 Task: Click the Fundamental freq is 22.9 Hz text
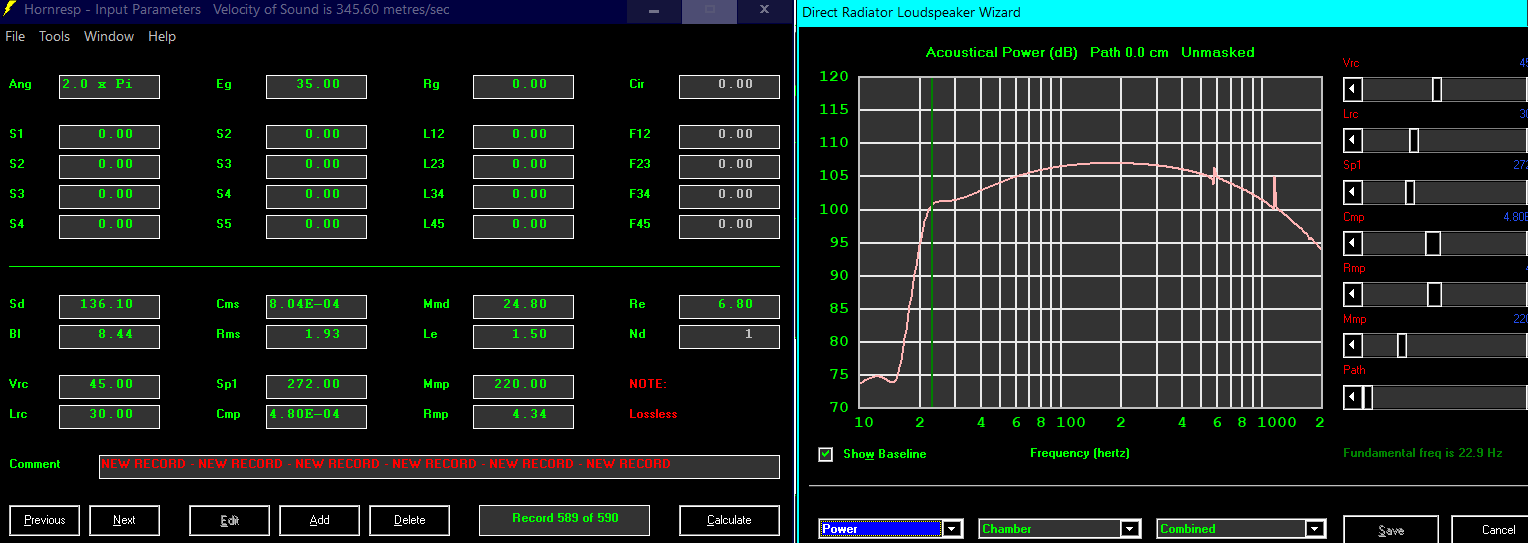1422,453
